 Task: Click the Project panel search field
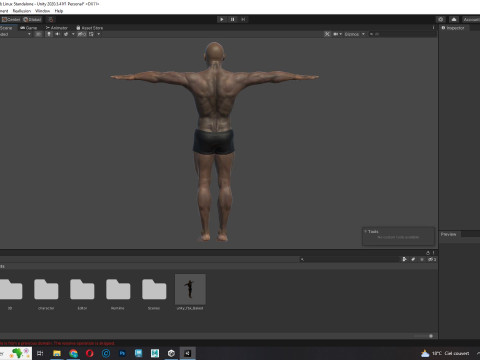coord(350,259)
